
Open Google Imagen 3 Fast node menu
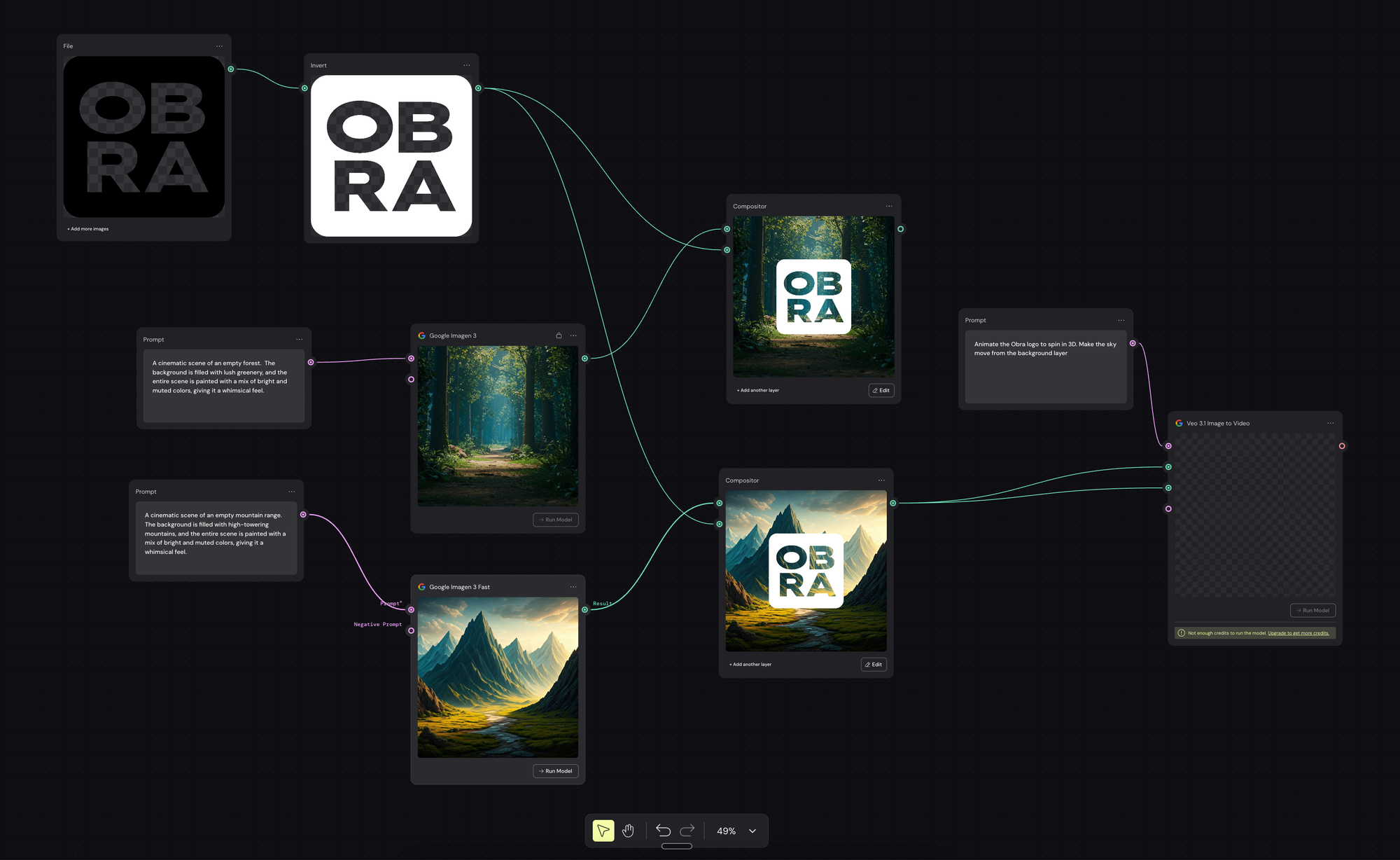click(573, 587)
